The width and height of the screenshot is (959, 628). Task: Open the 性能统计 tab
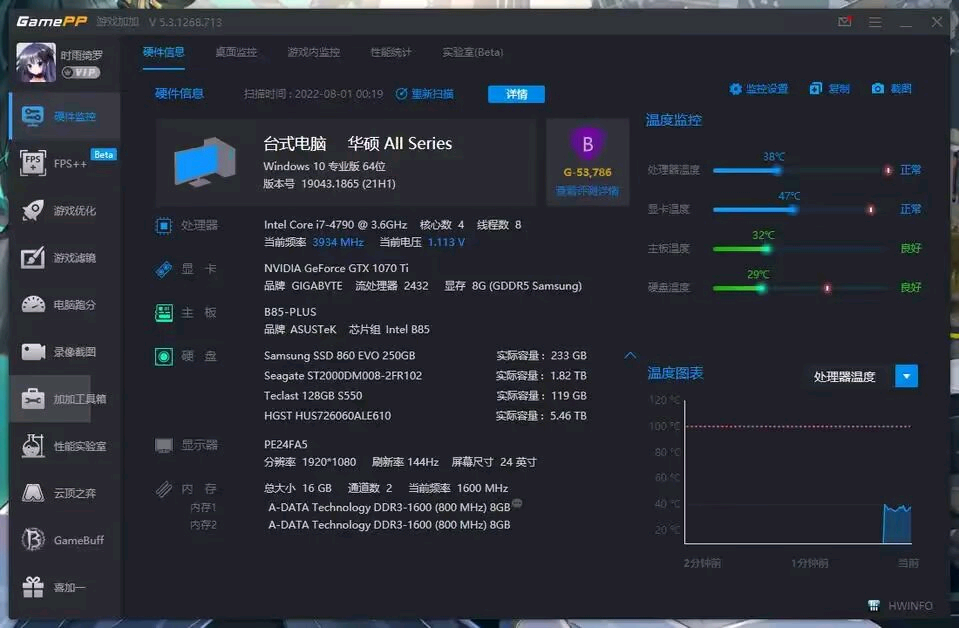391,52
